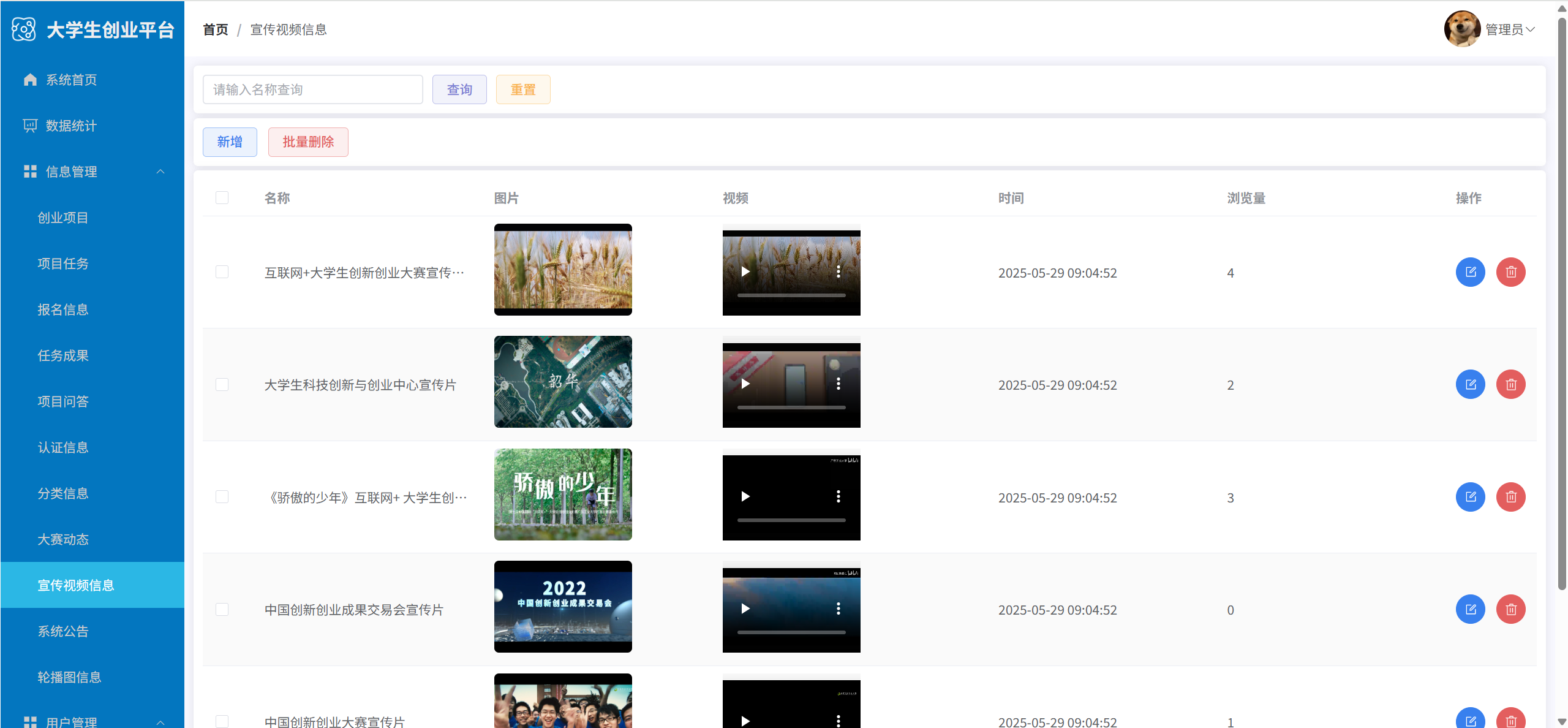This screenshot has height=728, width=1568.
Task: Toggle the select-all header checkbox
Action: tap(222, 197)
